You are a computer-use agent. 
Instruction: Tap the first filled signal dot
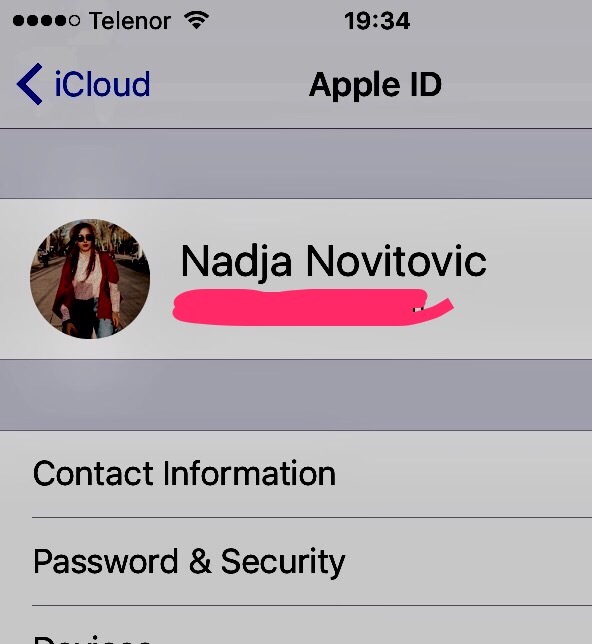tap(18, 21)
